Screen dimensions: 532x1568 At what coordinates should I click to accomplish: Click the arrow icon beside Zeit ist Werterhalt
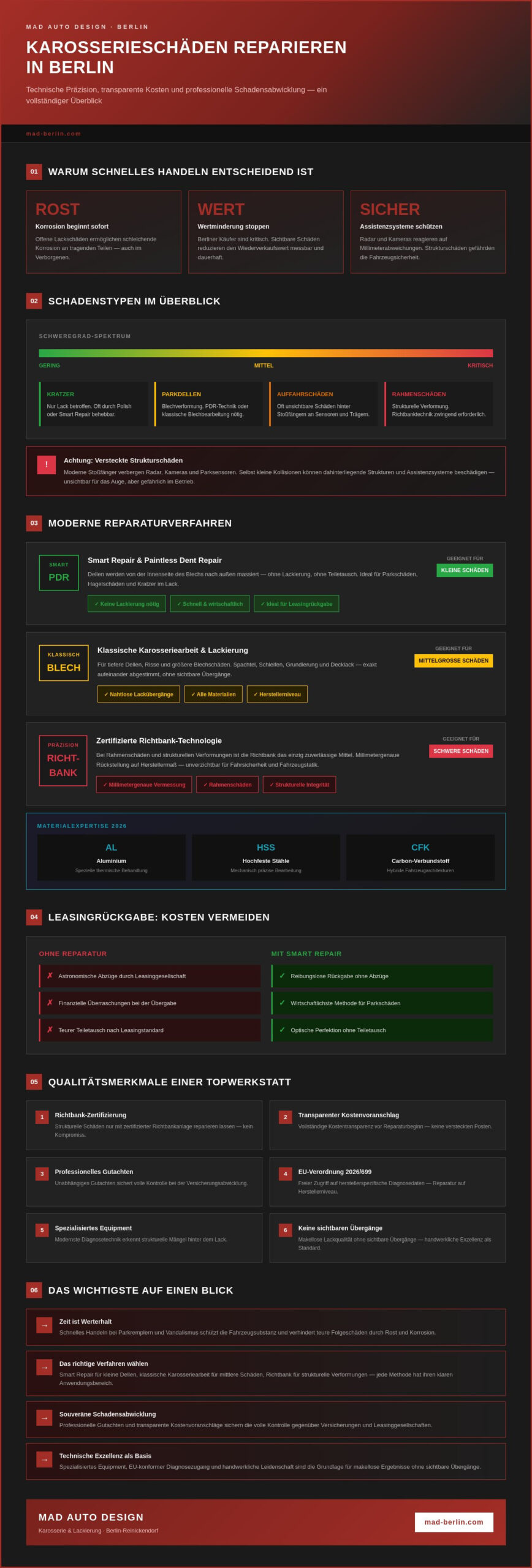[x=44, y=1325]
